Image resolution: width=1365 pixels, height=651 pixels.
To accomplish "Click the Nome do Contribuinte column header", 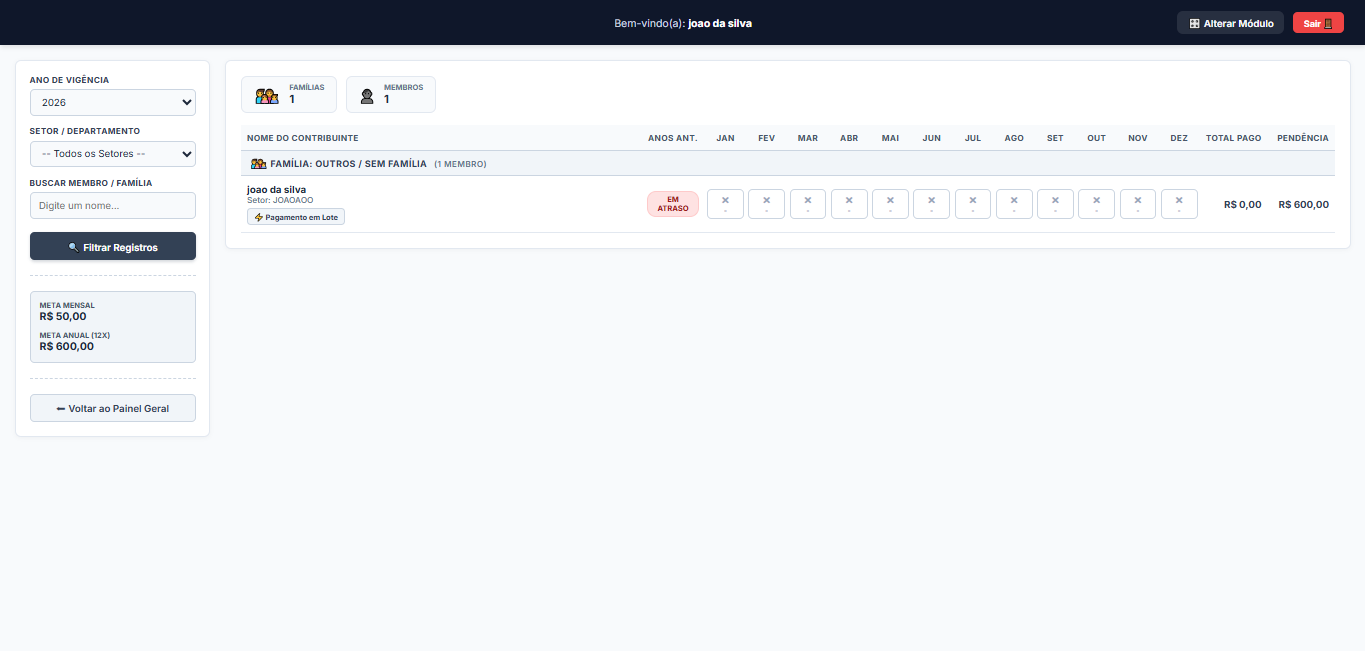I will [x=303, y=138].
